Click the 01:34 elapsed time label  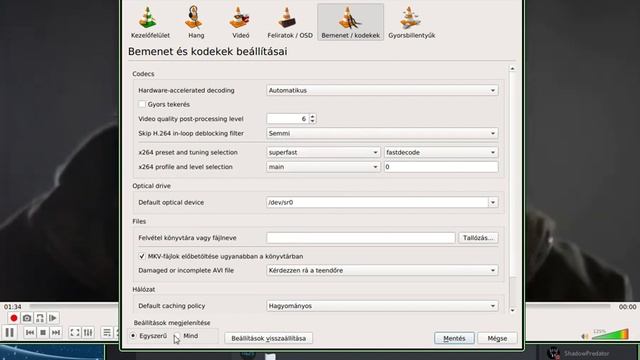(13, 307)
